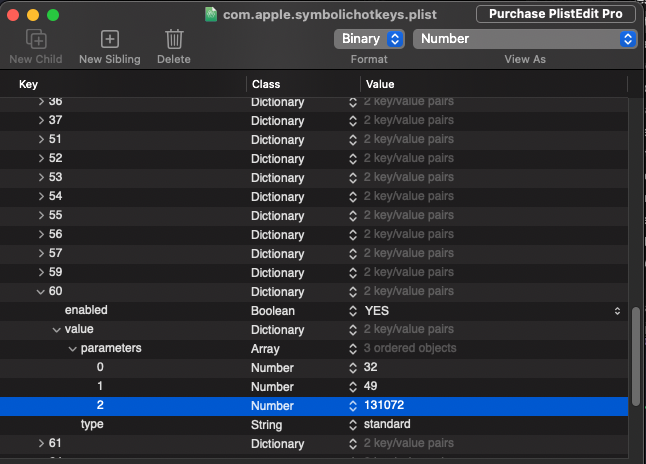Select parameter index 1 key
Screen dimensions: 646x464
click(100, 386)
